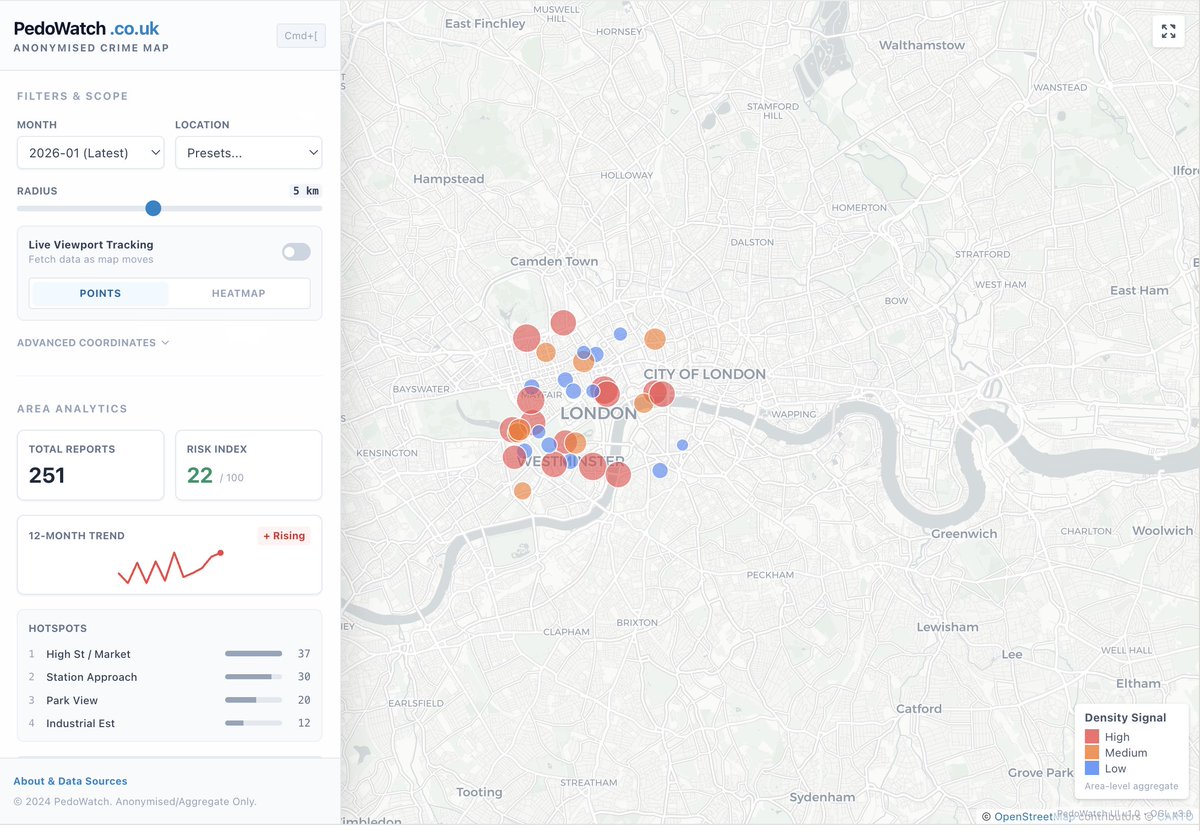This screenshot has height=831, width=1200.
Task: Click the Risk Index value 22
Action: click(x=200, y=476)
